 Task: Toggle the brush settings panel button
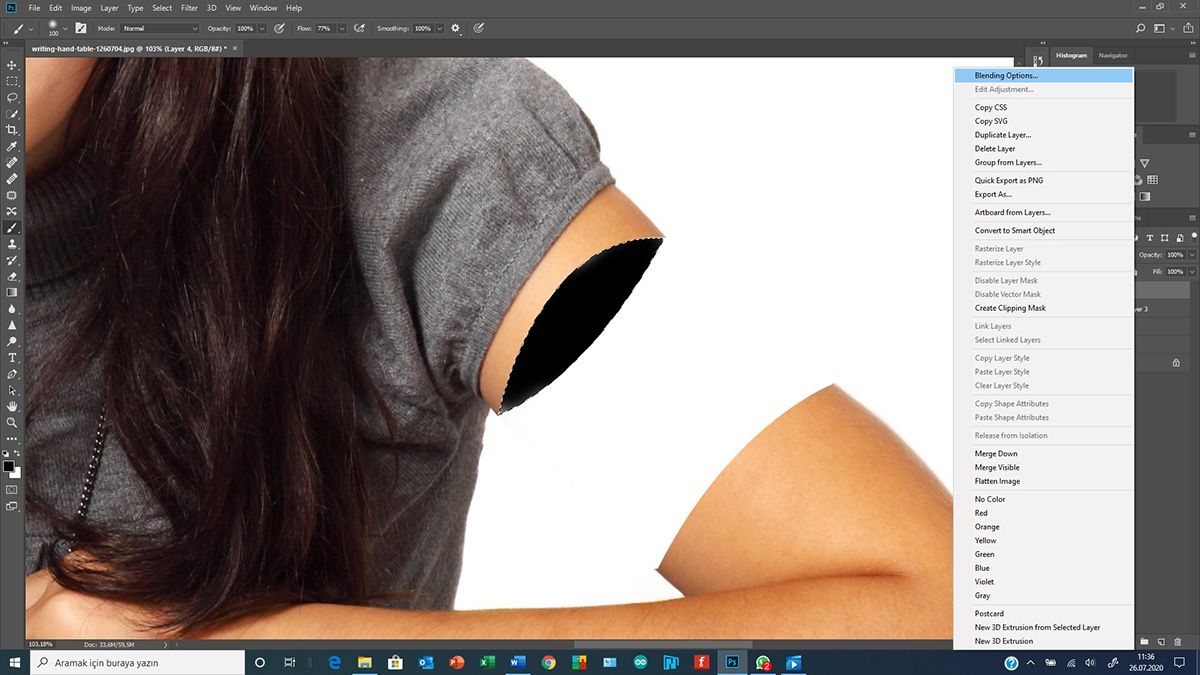(80, 28)
